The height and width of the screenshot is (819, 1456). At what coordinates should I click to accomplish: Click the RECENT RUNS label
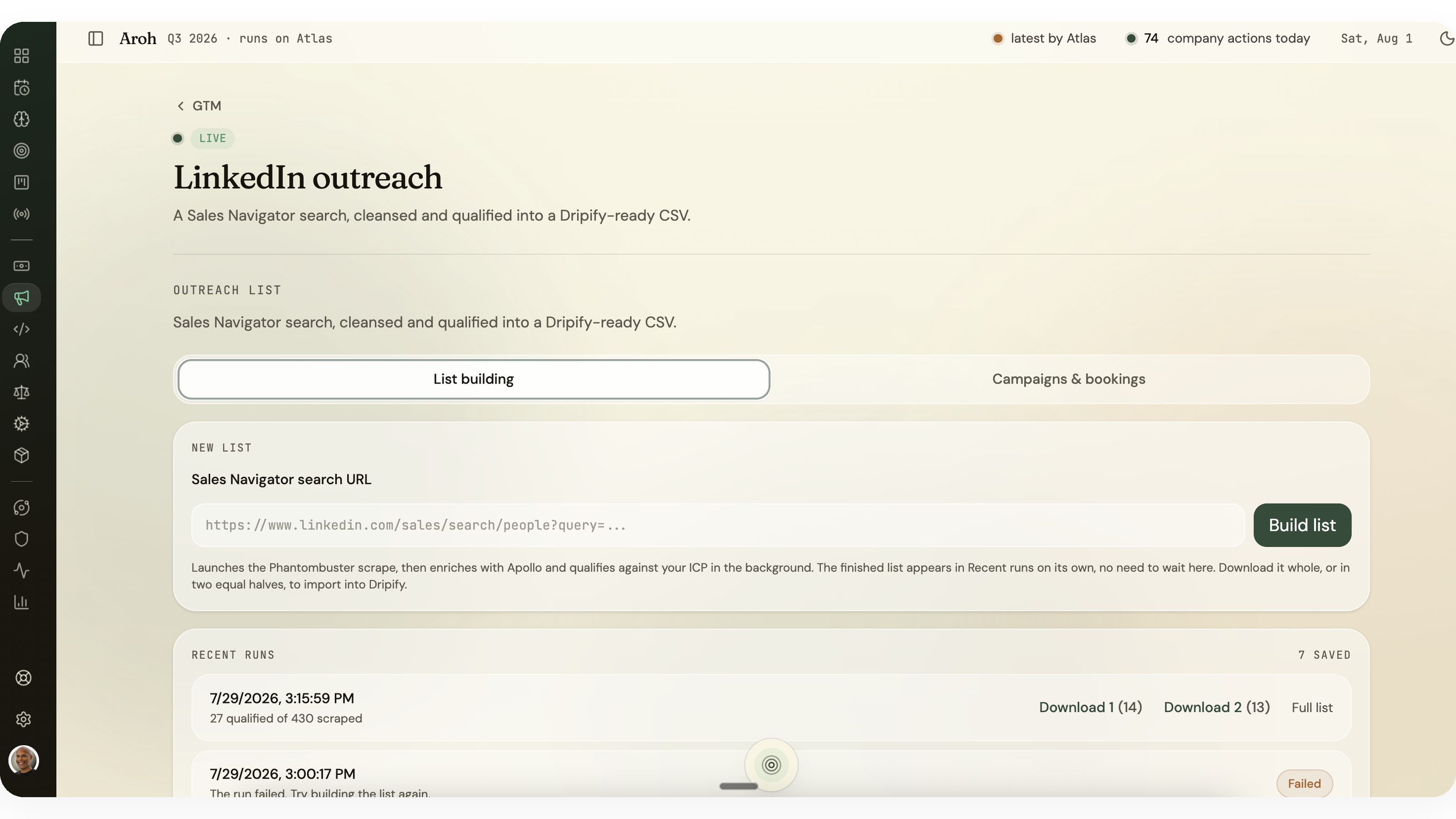[x=233, y=655]
